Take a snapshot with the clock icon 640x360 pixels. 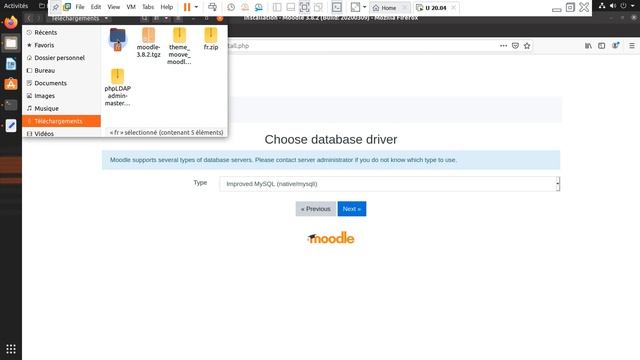(x=231, y=7)
